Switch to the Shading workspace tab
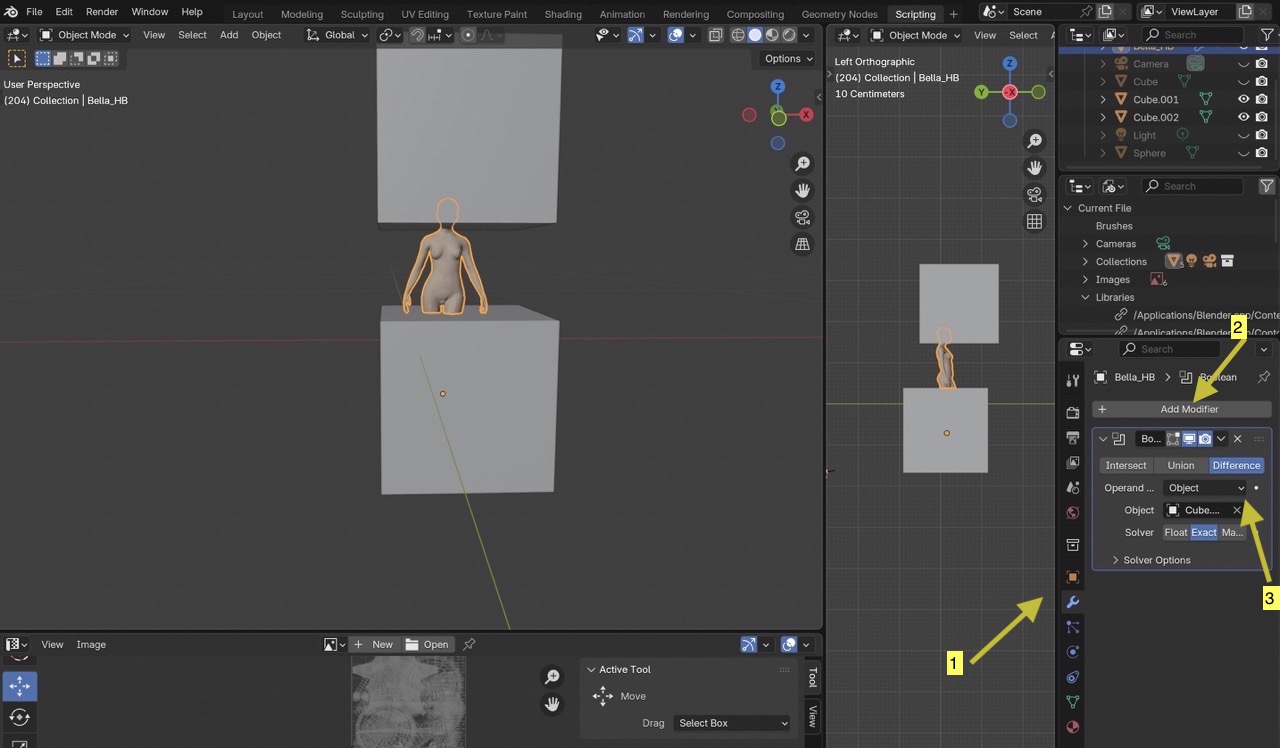Viewport: 1280px width, 748px height. tap(563, 14)
